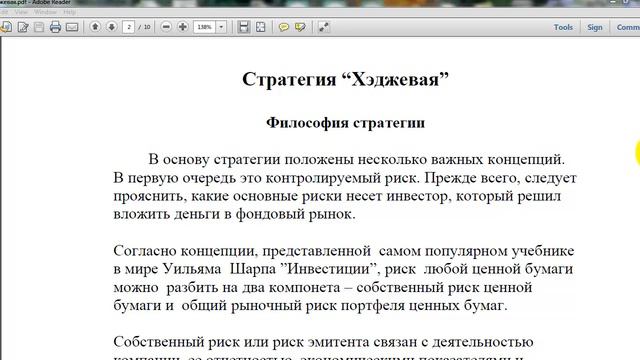Toggle scrolling fit-width page mode icon
640x360 pixels.
244,27
